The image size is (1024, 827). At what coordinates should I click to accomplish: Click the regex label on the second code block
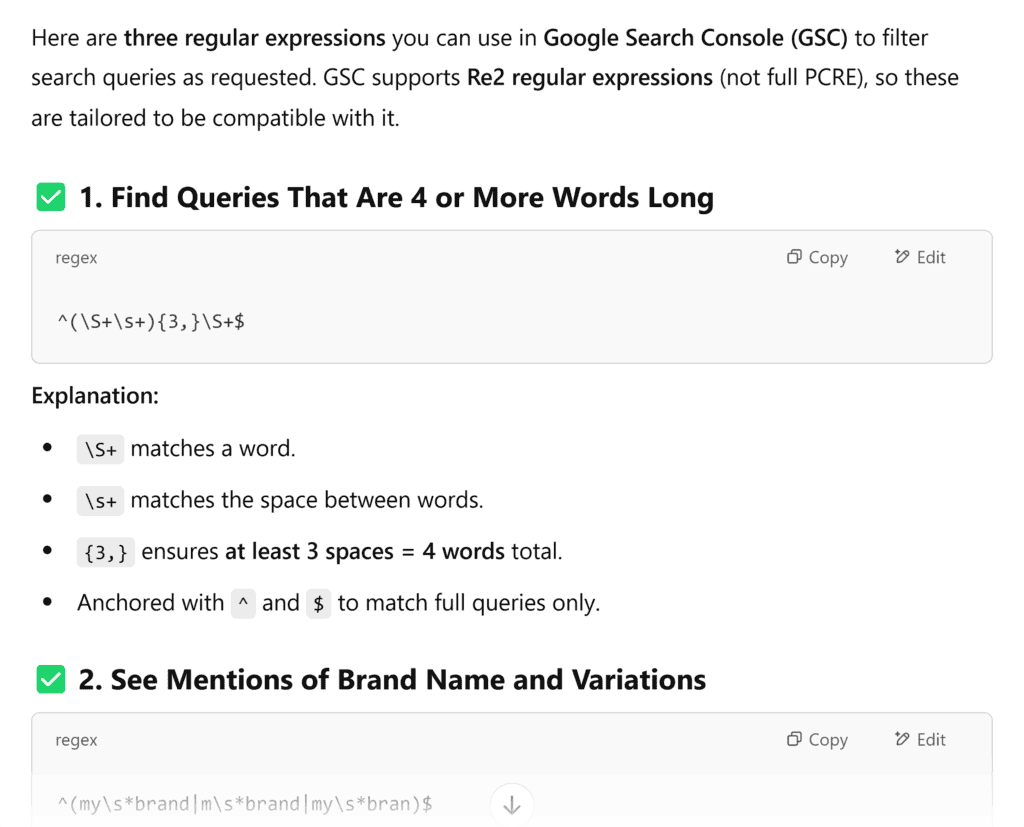[76, 740]
